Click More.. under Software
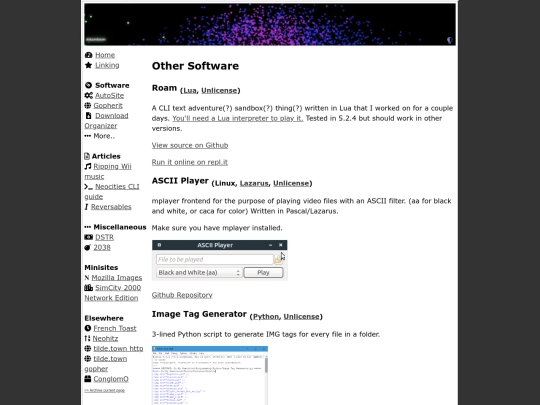 click(104, 136)
